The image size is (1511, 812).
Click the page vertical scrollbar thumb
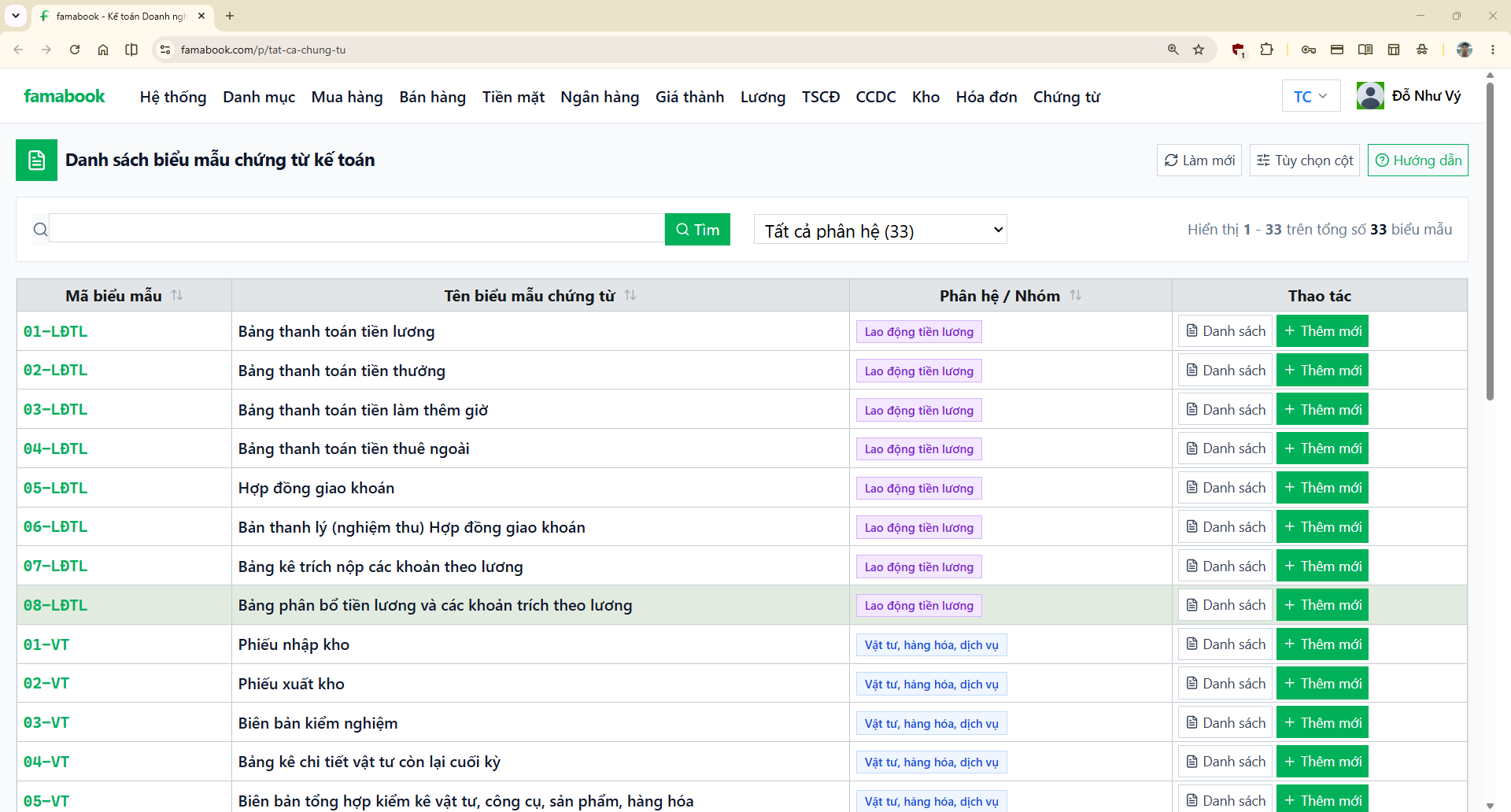point(1490,240)
